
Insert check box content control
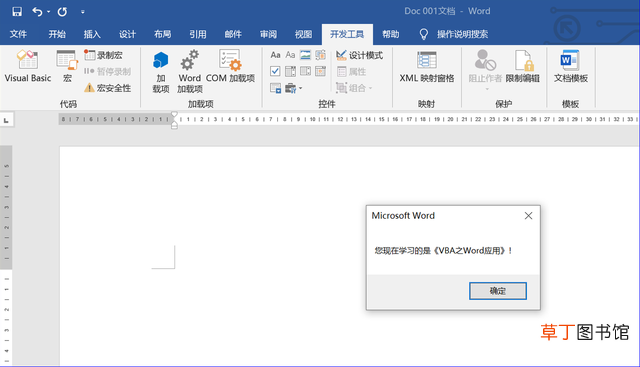275,71
